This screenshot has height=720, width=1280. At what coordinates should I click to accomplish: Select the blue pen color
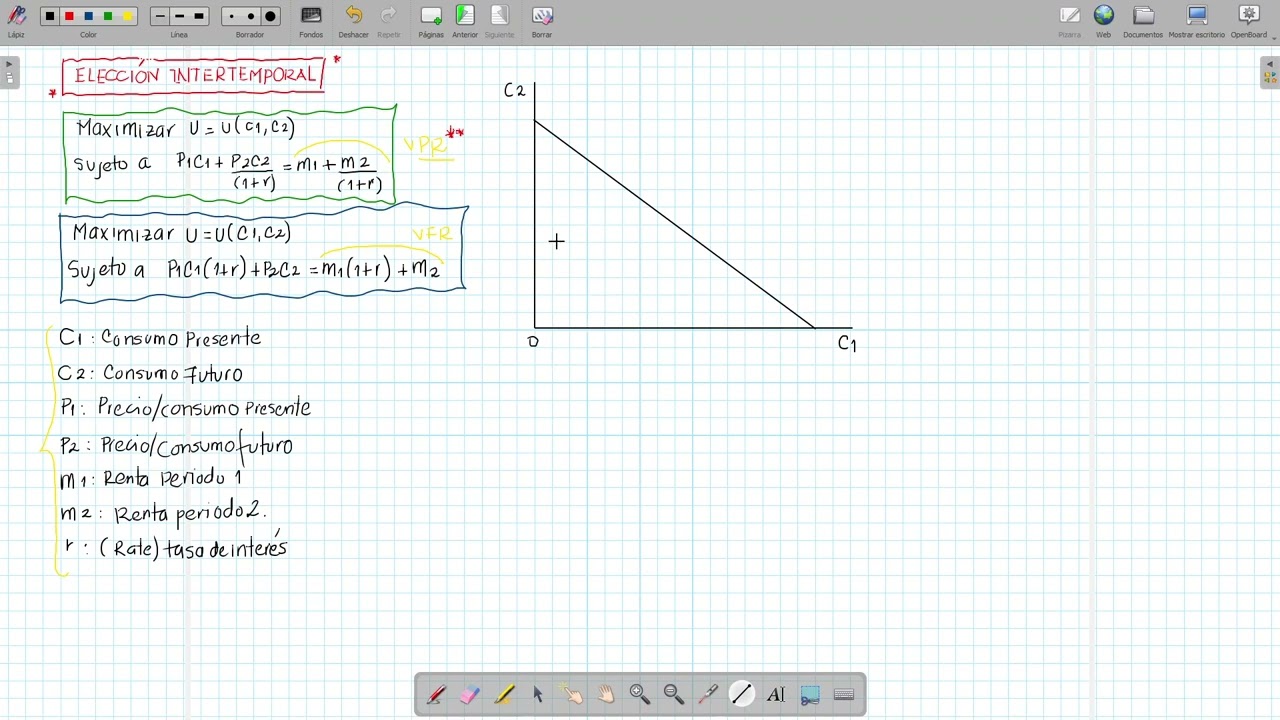coord(88,16)
